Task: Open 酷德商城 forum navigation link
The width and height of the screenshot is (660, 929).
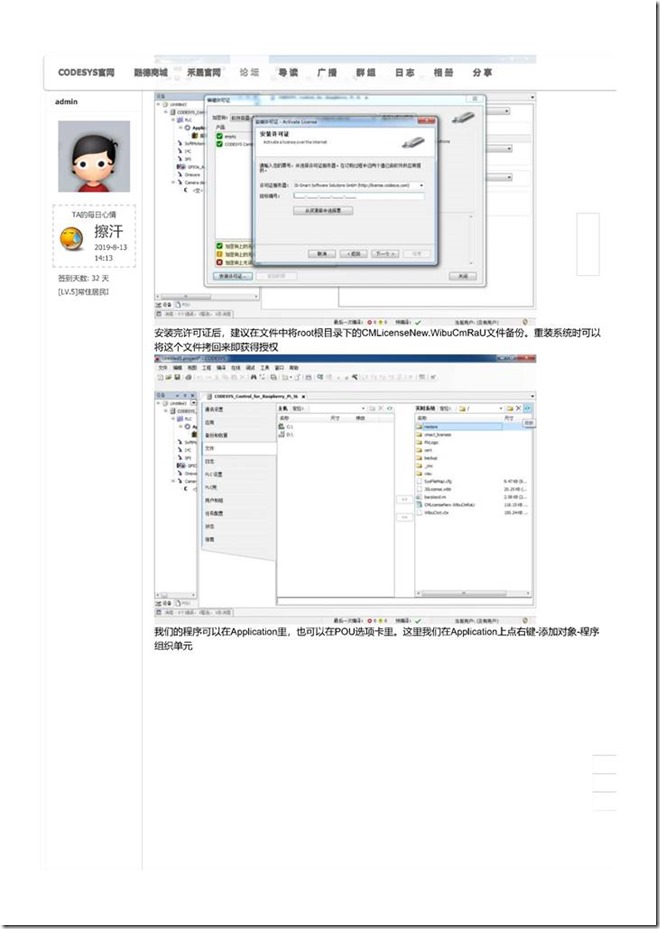Action: click(150, 73)
